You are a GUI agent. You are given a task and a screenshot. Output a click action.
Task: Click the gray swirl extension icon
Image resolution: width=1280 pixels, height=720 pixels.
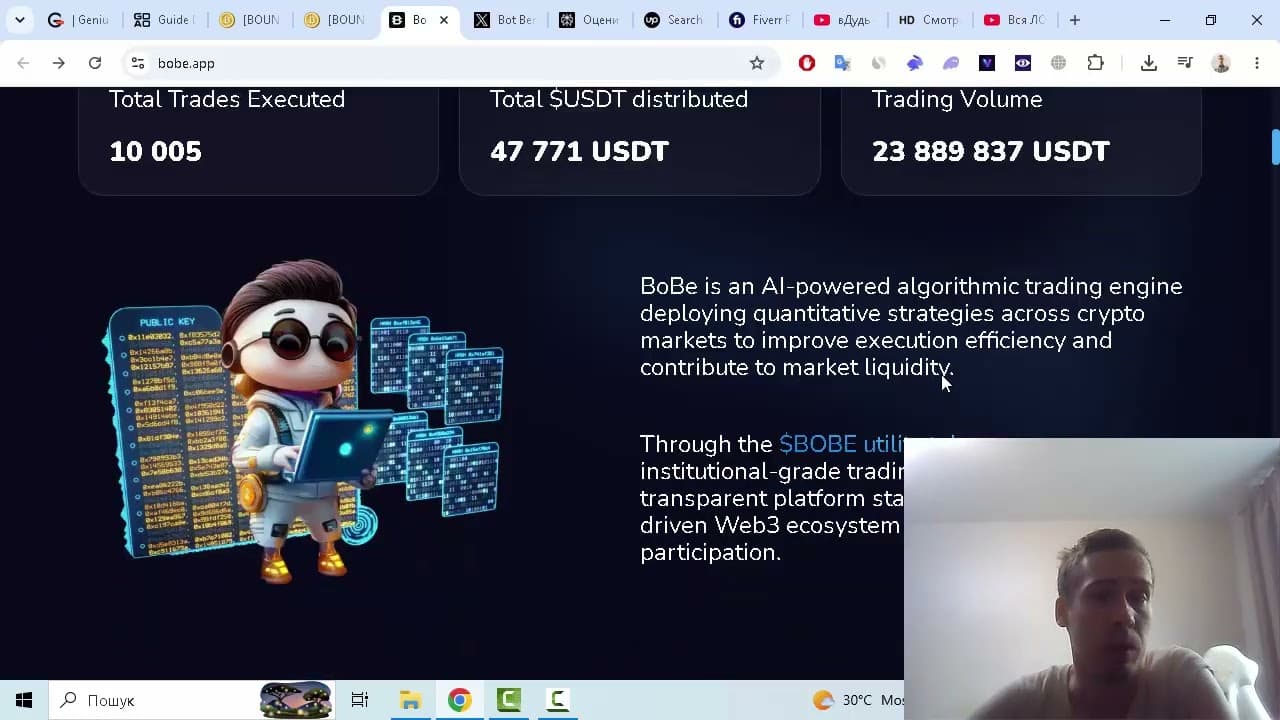pos(879,63)
